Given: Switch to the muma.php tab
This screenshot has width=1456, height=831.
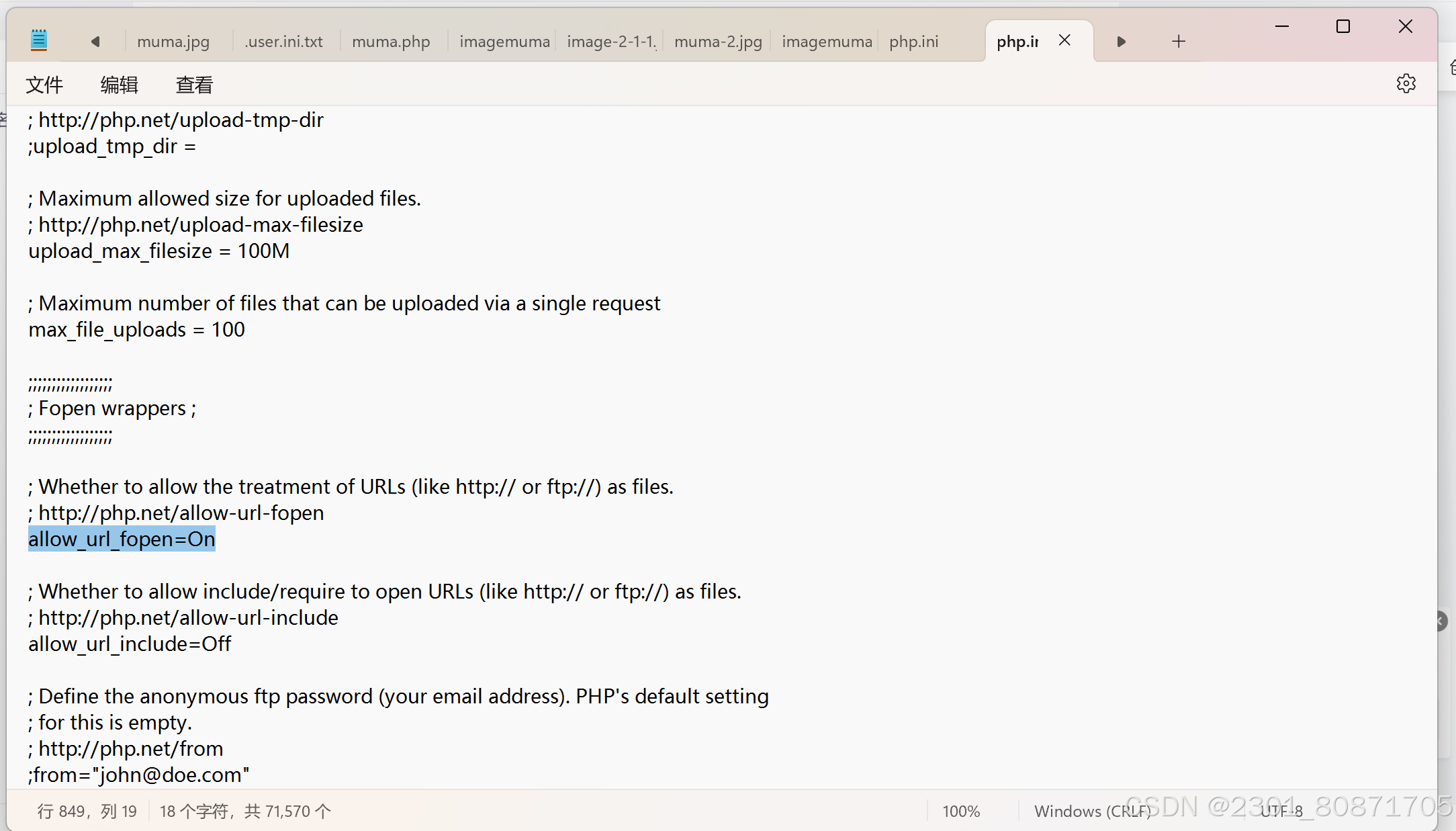Looking at the screenshot, I should pyautogui.click(x=391, y=42).
